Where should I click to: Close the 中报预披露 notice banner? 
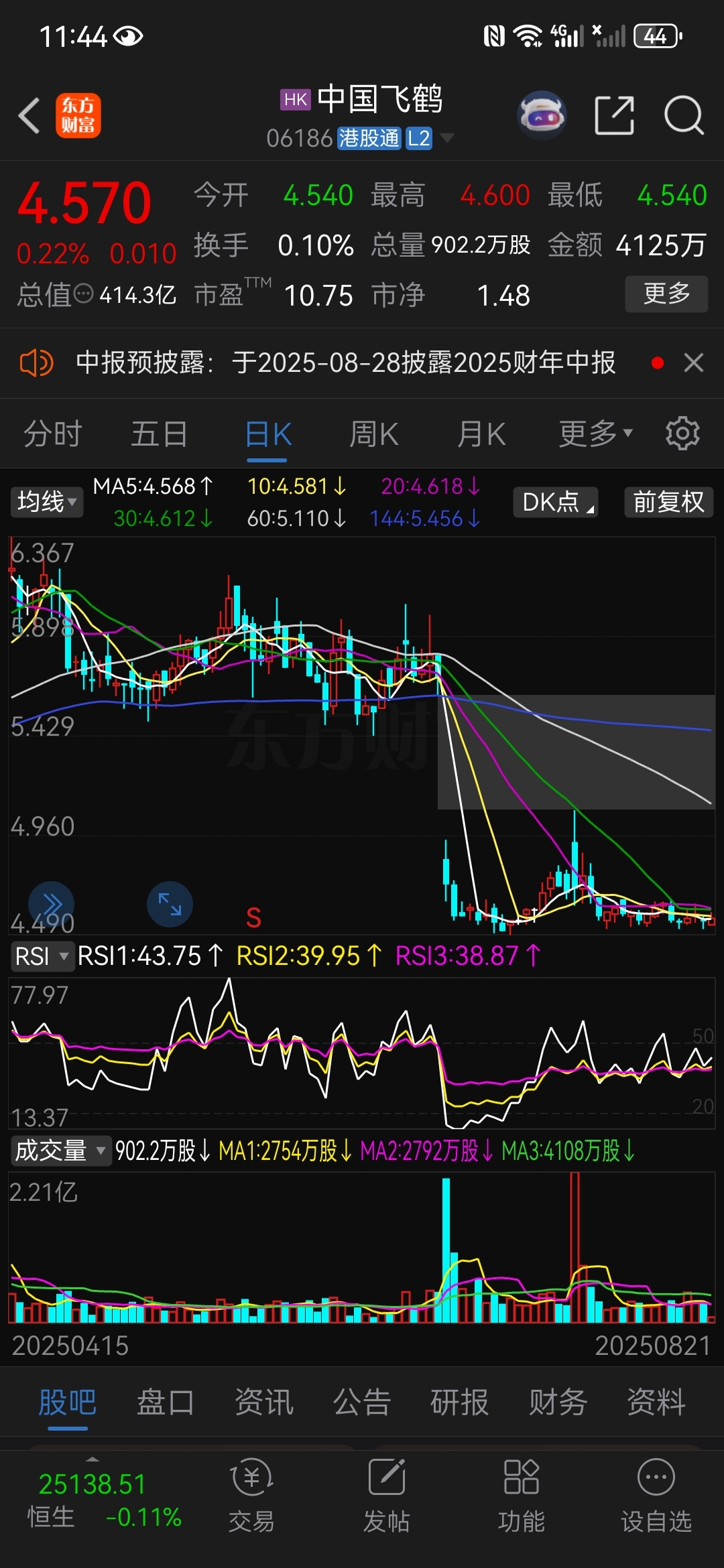click(x=694, y=363)
